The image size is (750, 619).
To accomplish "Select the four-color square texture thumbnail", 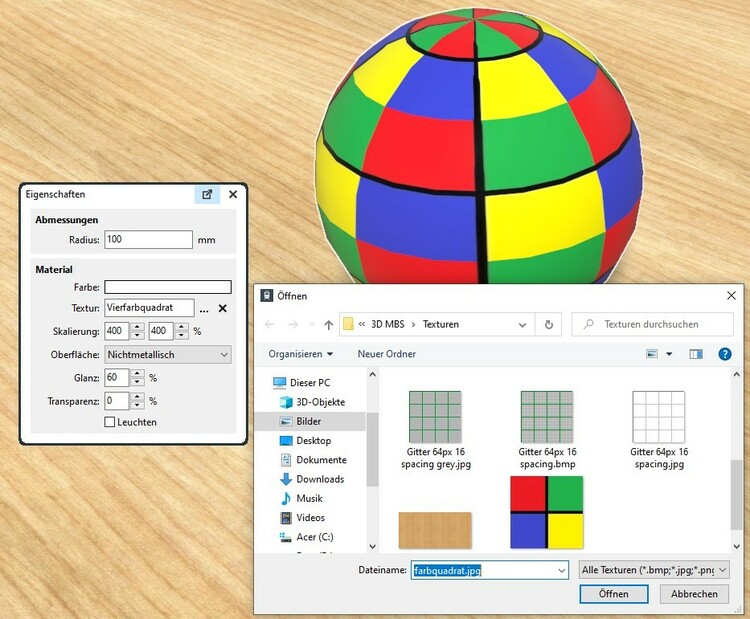I will tap(547, 512).
